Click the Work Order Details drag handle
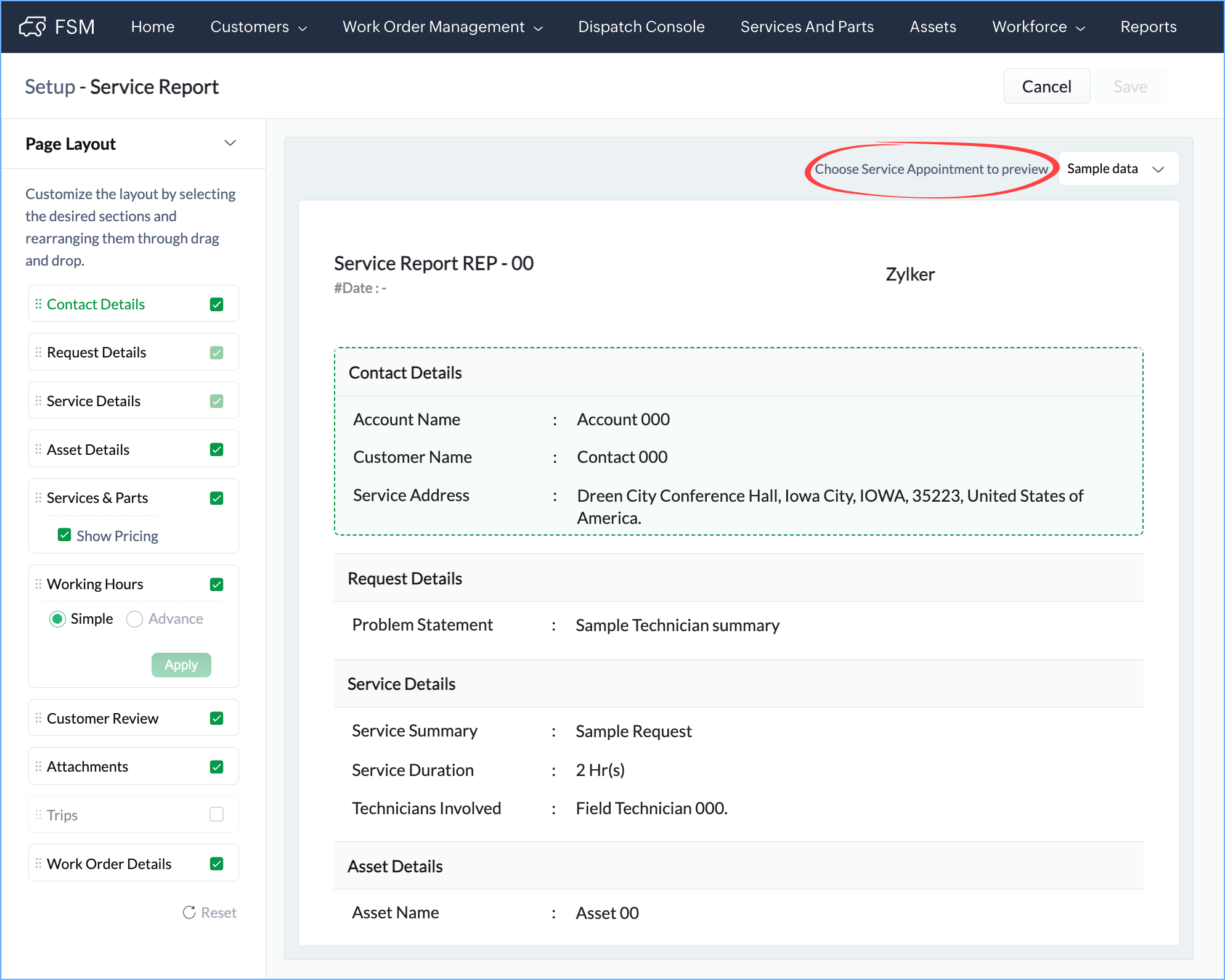 point(38,864)
